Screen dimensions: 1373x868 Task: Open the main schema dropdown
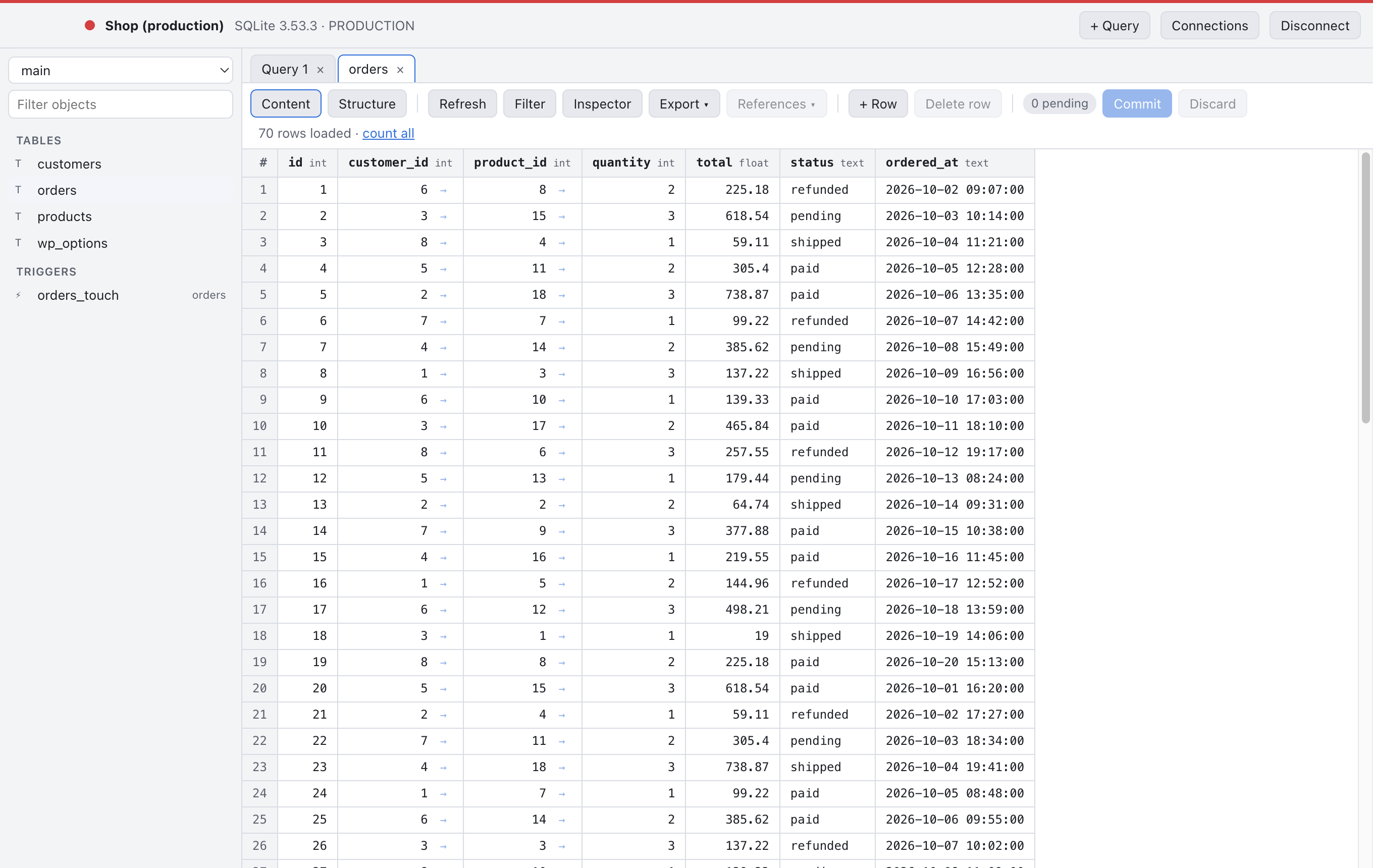pyautogui.click(x=120, y=70)
